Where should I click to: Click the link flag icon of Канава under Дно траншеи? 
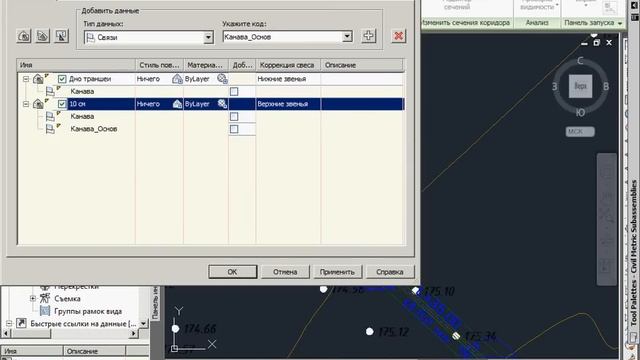click(50, 91)
